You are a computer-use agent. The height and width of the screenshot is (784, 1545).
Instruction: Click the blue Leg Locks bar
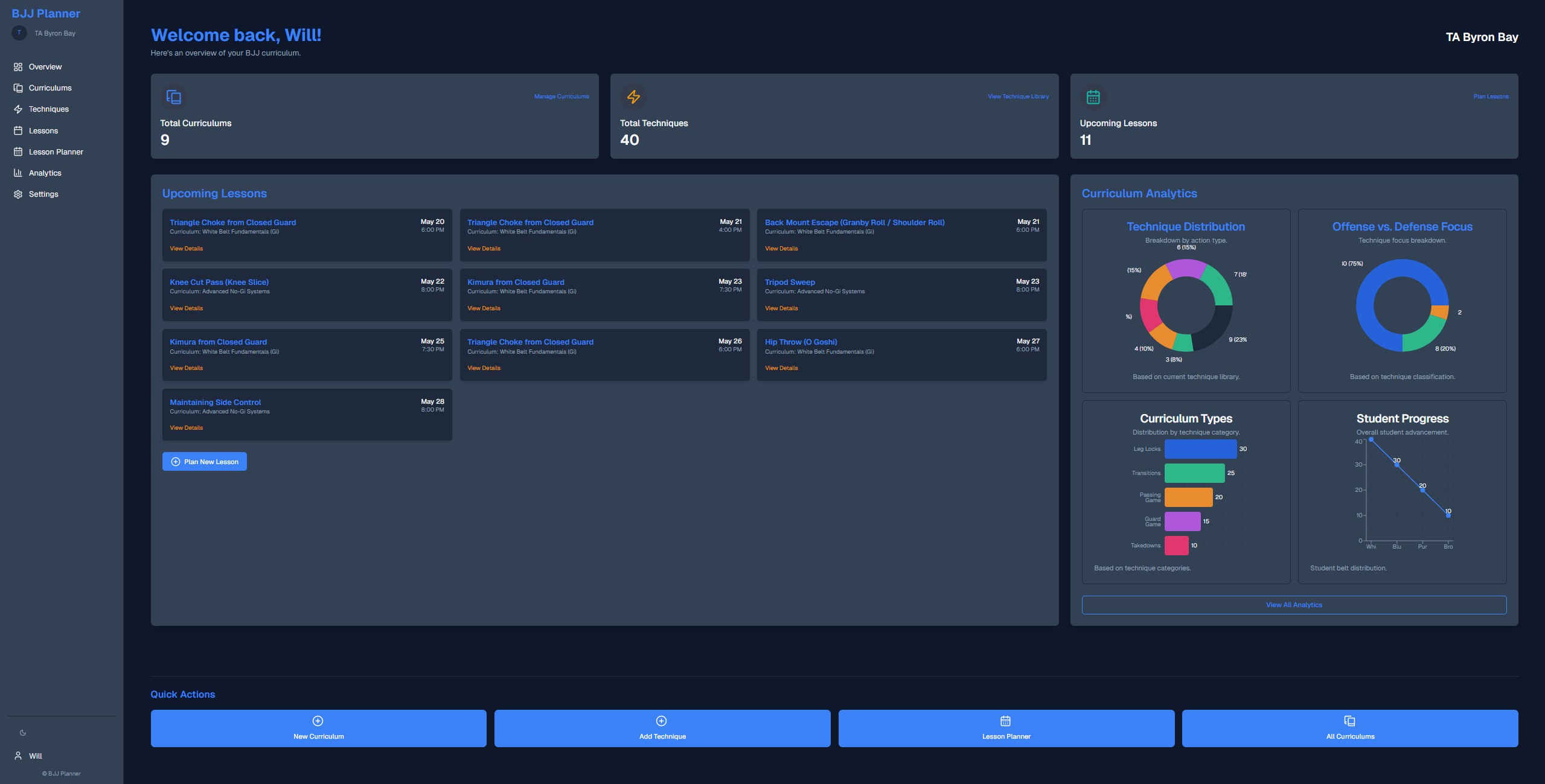tap(1200, 449)
